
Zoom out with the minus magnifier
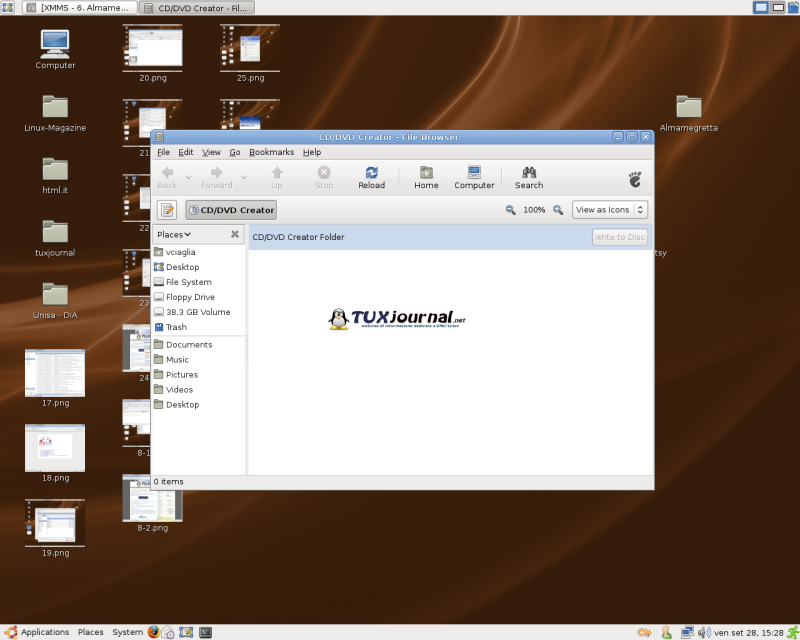click(x=510, y=210)
